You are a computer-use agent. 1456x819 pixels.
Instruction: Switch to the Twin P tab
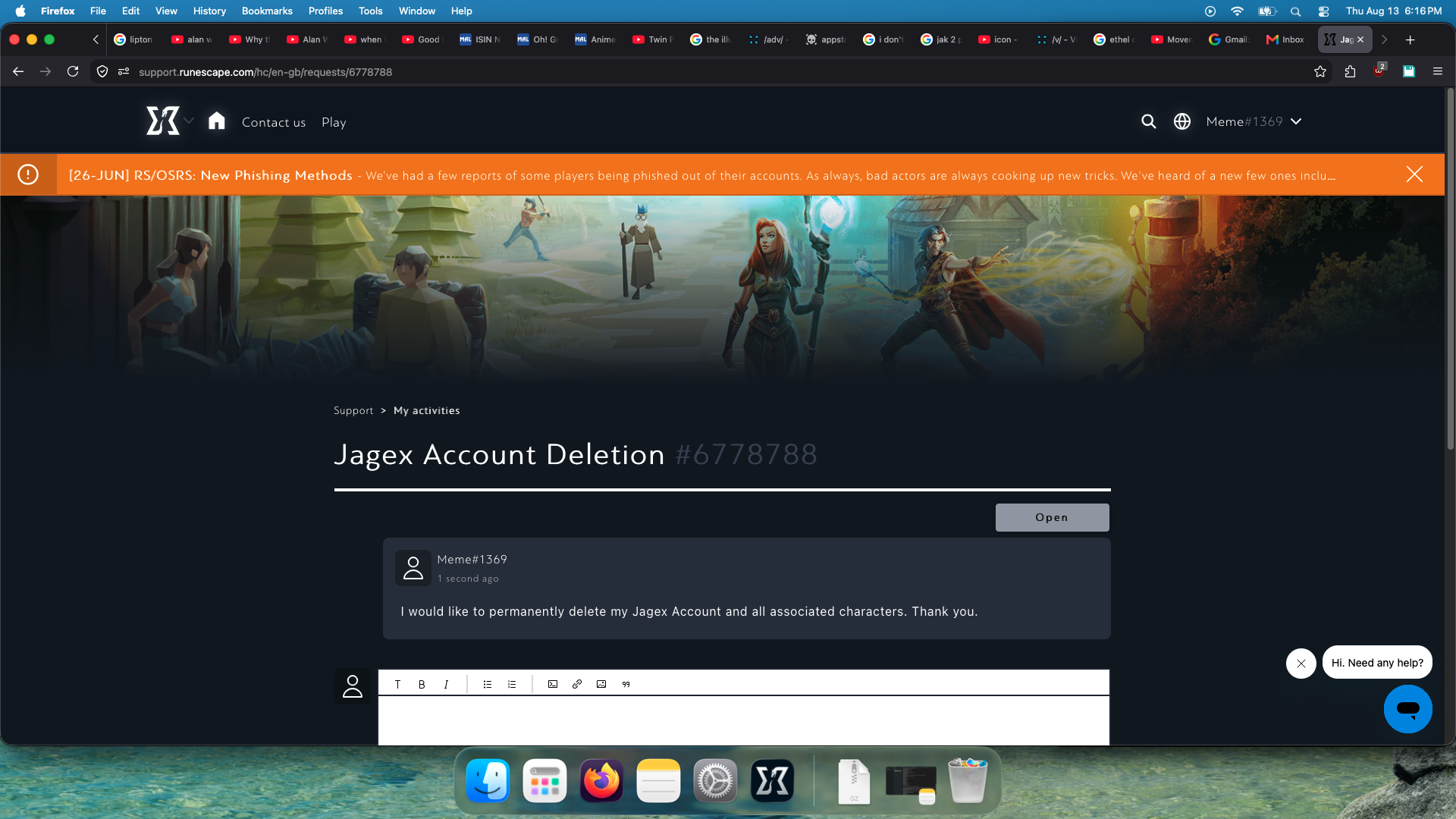(654, 39)
